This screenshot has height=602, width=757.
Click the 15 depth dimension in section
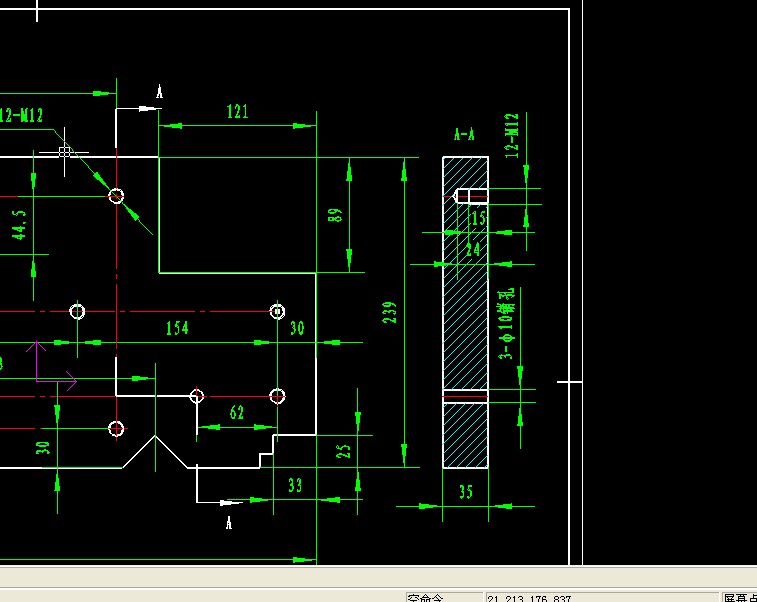coord(478,218)
